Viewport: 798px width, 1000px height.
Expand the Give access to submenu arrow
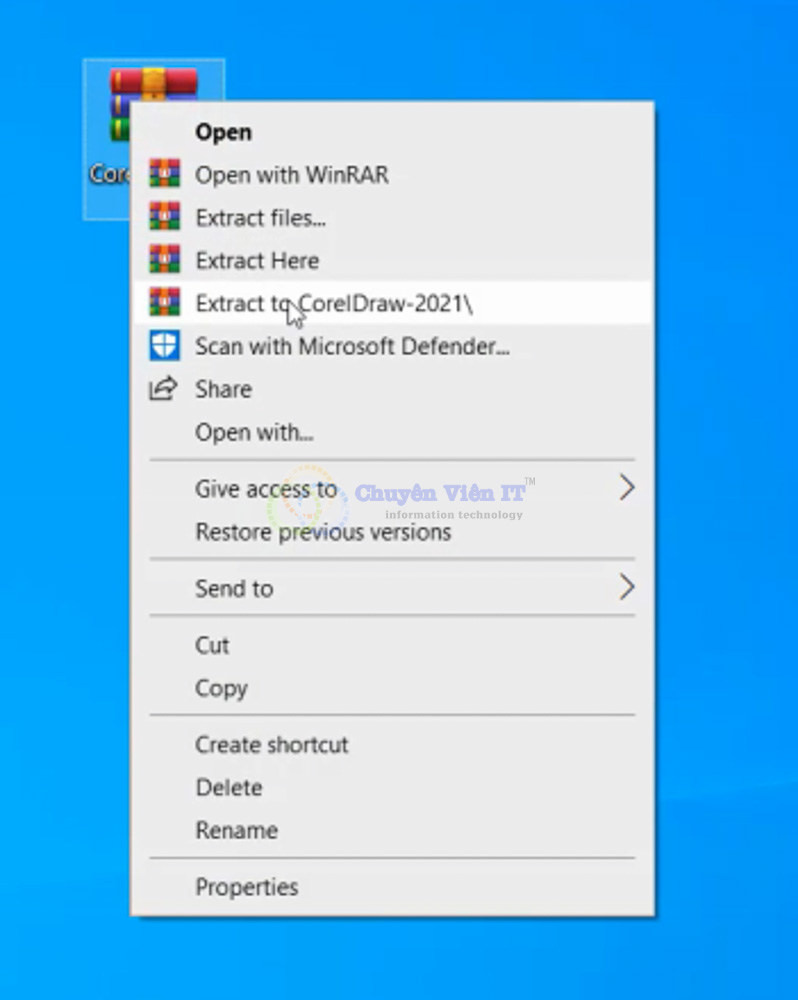click(626, 488)
